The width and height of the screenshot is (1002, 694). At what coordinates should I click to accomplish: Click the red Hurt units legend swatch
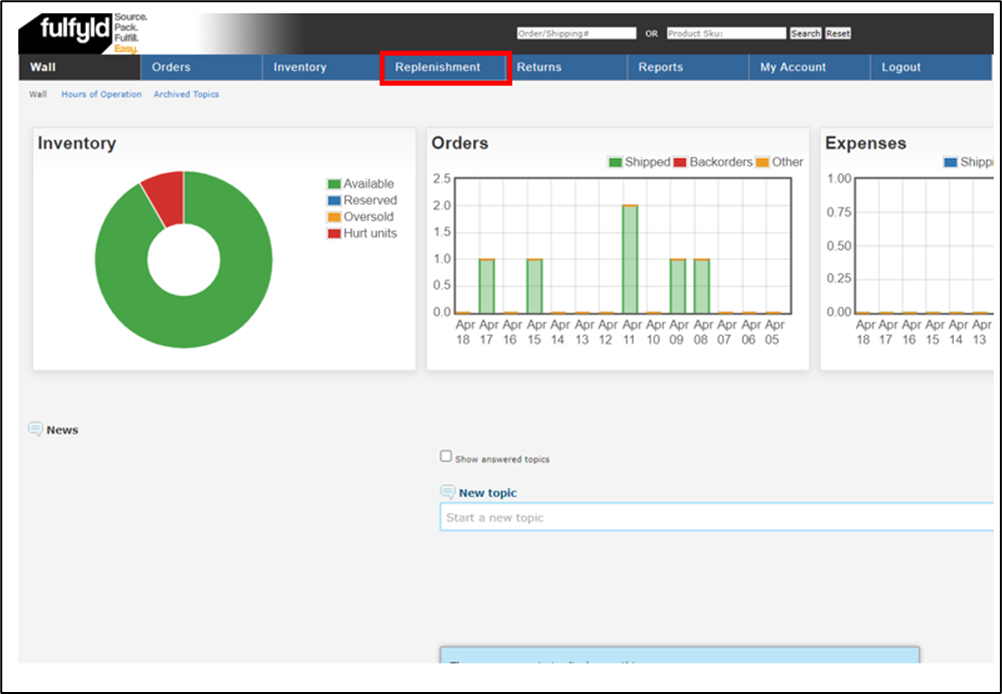(334, 234)
